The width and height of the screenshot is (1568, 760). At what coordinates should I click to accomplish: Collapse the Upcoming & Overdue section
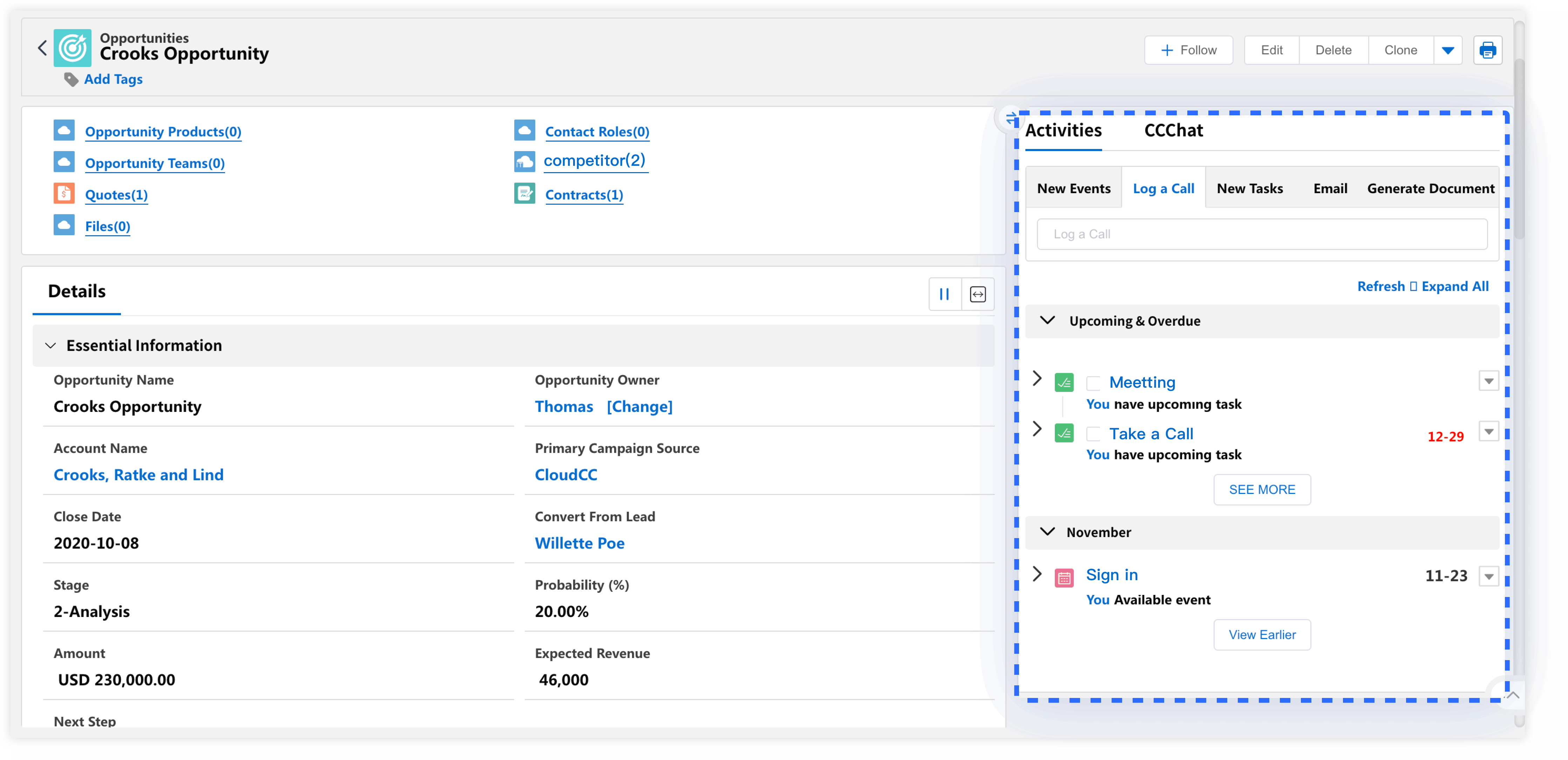pos(1047,320)
